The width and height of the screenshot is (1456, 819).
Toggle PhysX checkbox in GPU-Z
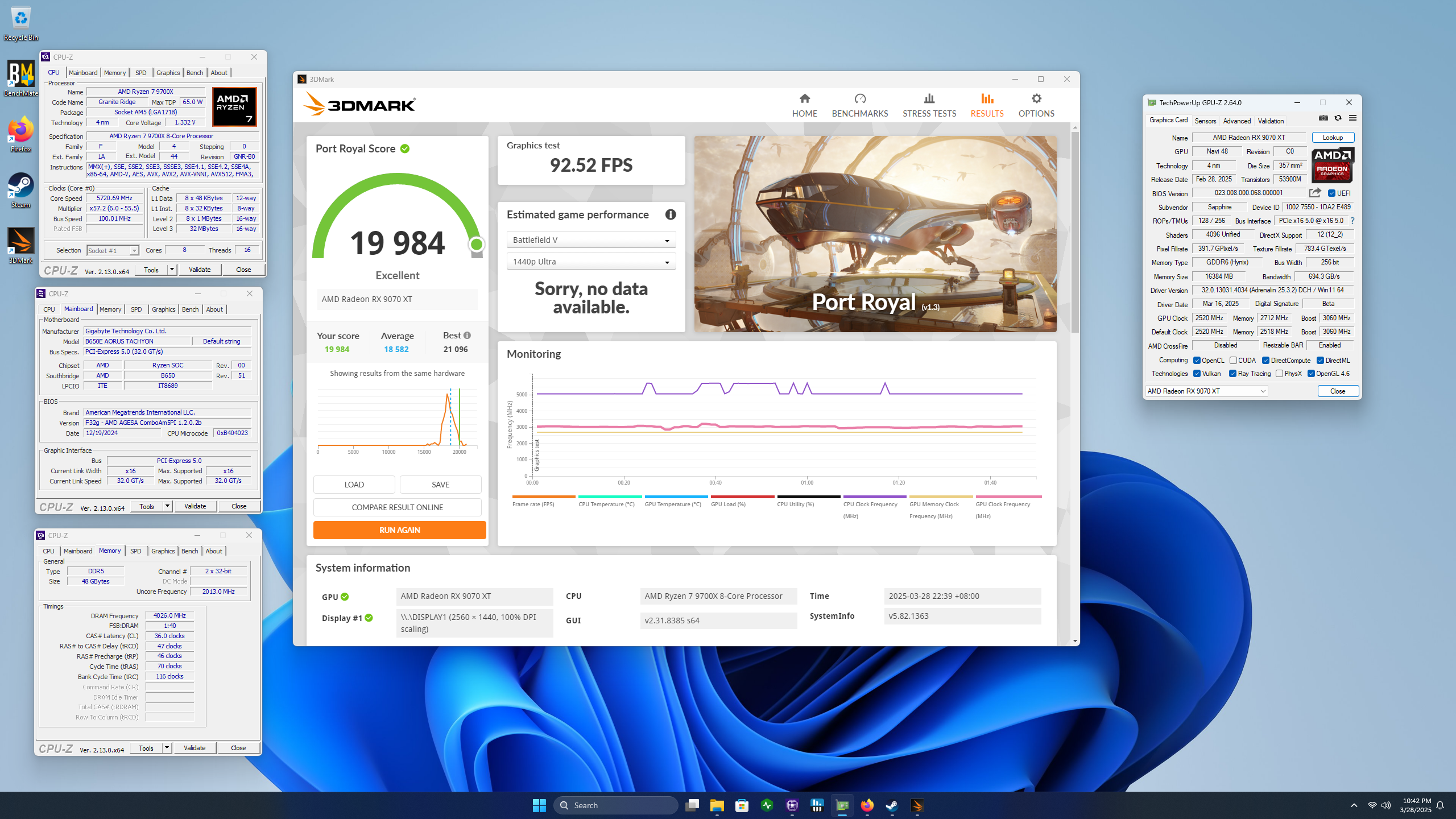(x=1279, y=374)
